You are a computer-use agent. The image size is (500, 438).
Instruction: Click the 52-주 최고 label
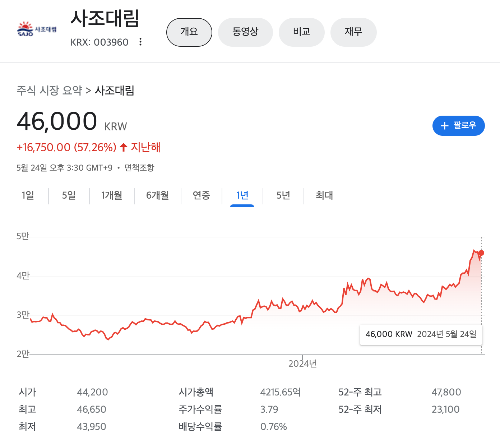(x=360, y=392)
